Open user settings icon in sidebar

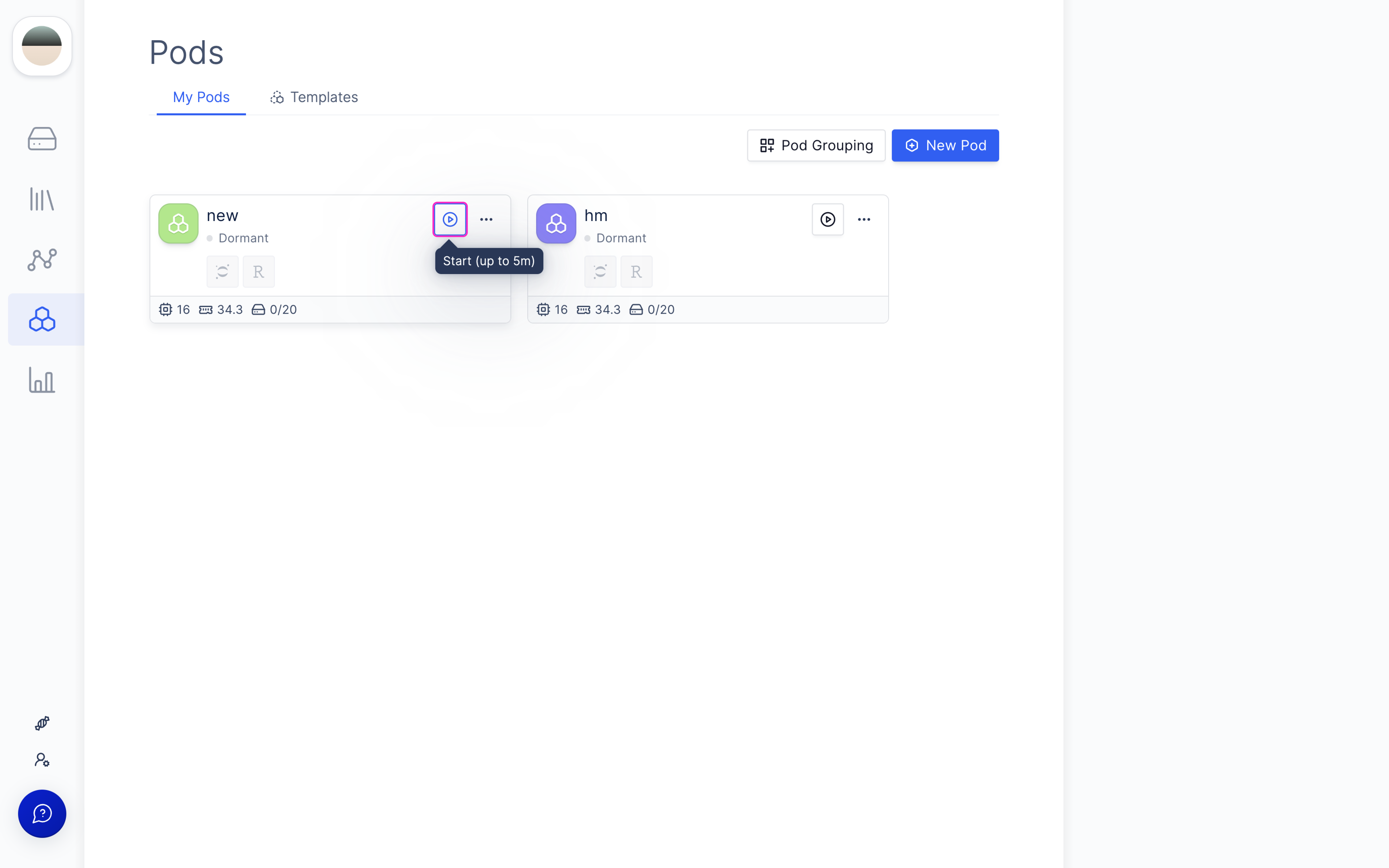pos(42,760)
